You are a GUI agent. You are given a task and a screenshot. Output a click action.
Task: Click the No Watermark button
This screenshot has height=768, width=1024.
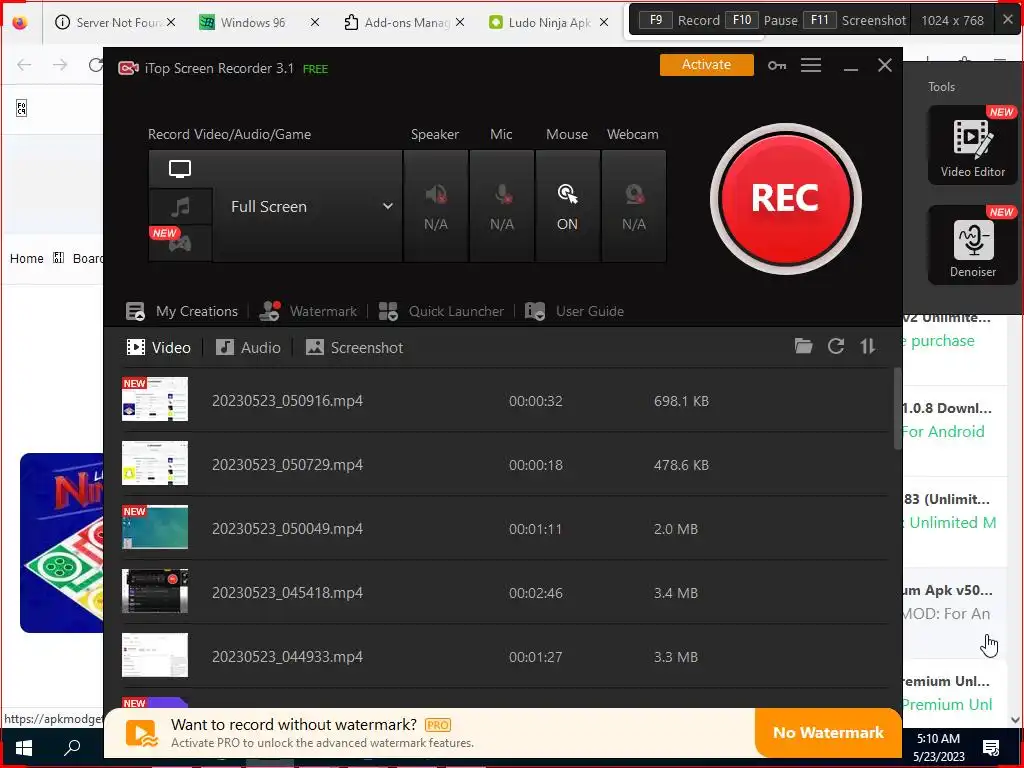[828, 733]
